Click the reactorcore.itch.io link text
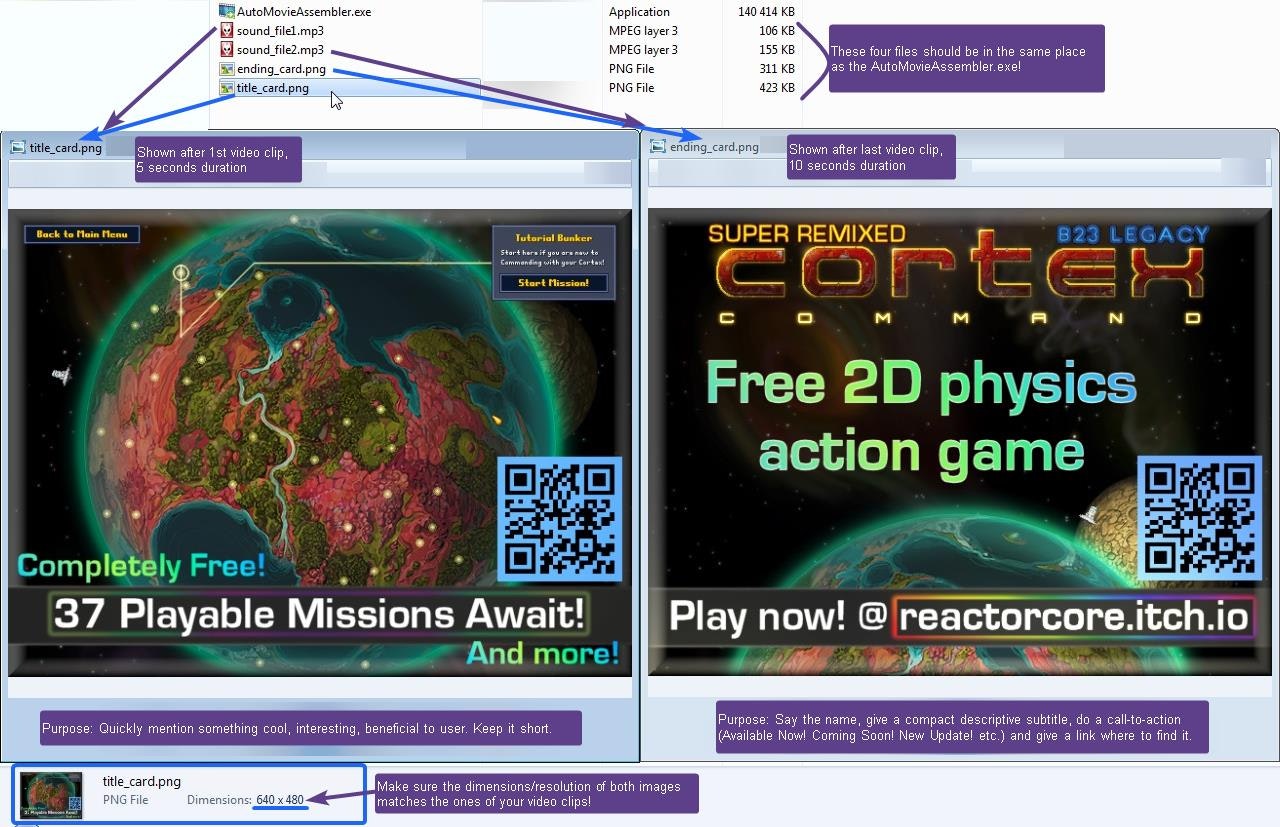This screenshot has width=1280, height=827. click(x=1074, y=616)
